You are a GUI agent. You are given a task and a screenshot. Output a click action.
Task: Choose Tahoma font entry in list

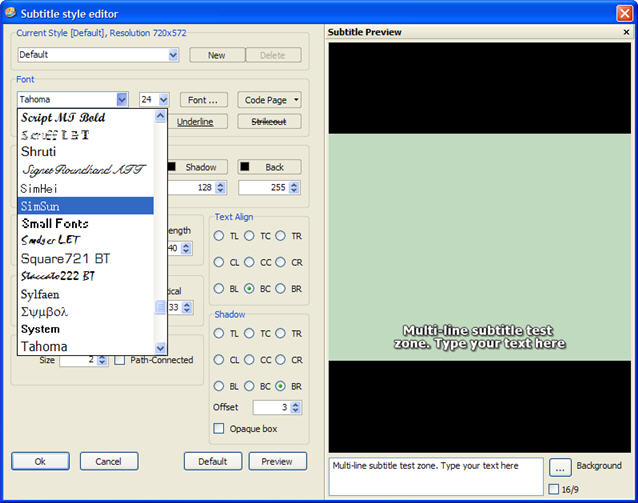[x=86, y=346]
